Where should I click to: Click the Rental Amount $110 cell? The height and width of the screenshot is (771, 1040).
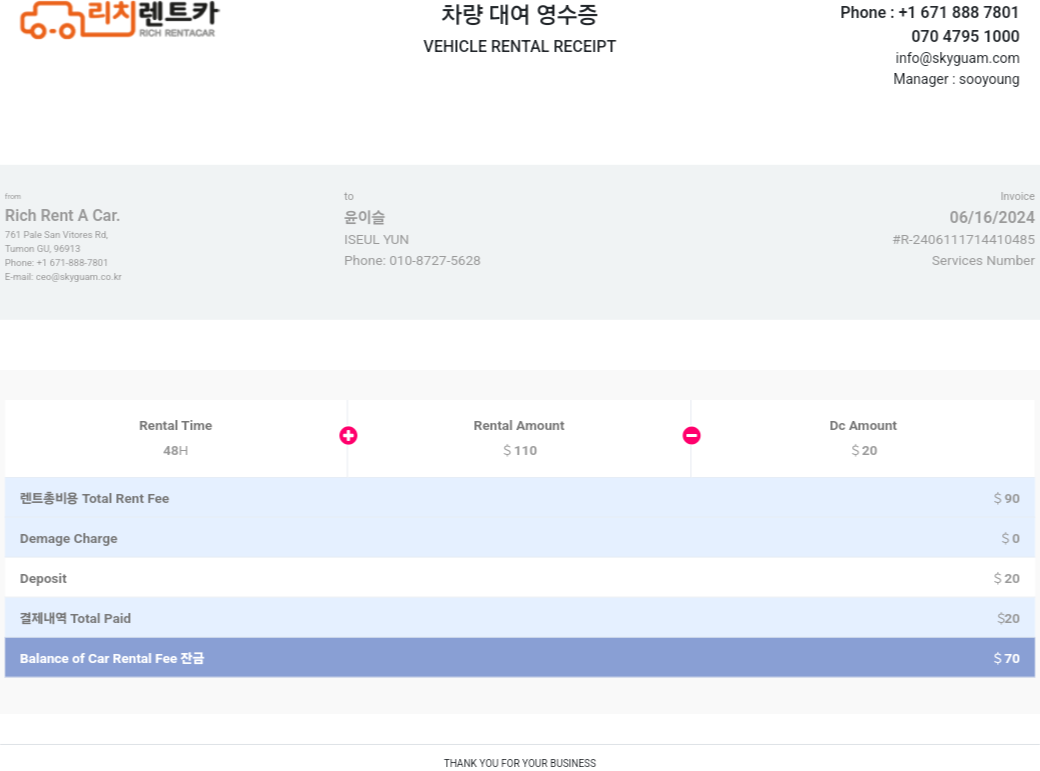(519, 438)
